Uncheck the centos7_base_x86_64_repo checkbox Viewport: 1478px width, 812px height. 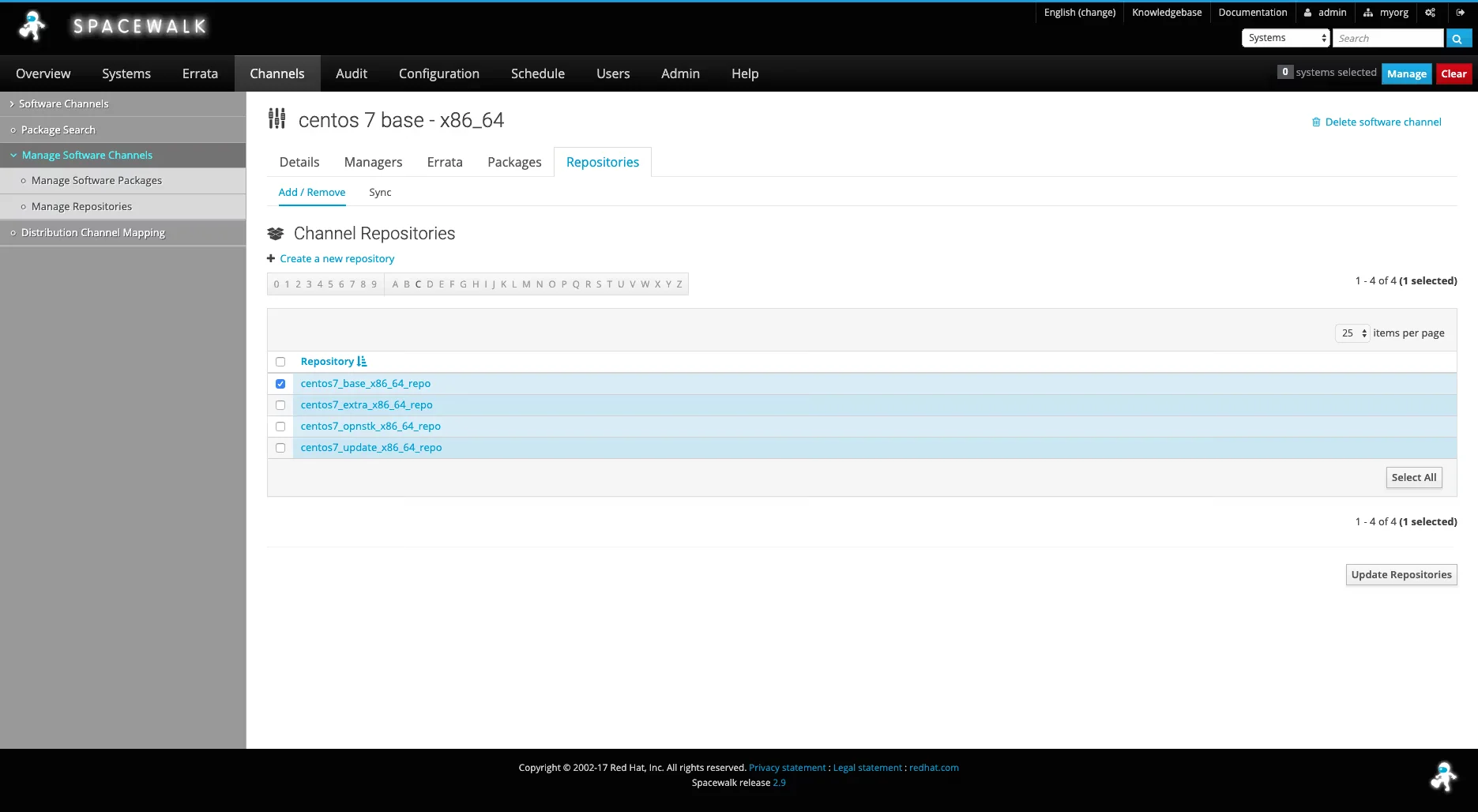[280, 383]
